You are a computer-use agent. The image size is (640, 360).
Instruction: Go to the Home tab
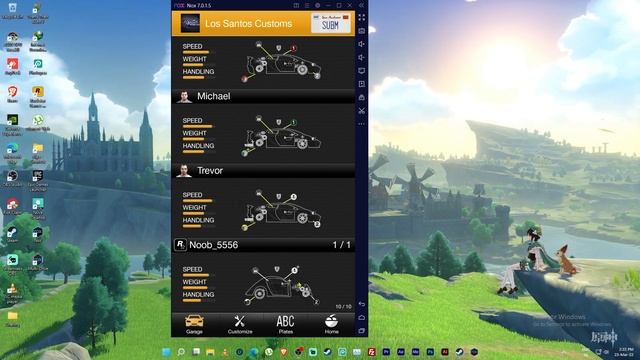point(331,324)
